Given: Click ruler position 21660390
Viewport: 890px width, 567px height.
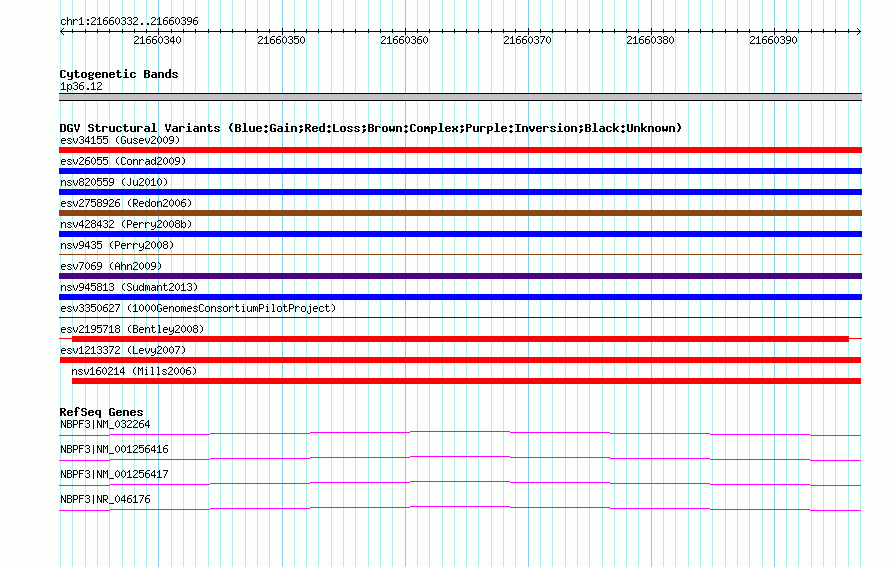Looking at the screenshot, I should (x=773, y=40).
